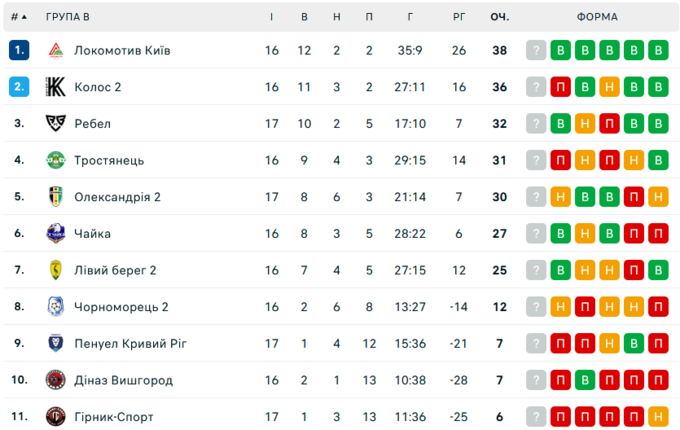Click the position 2 rank badge
Viewport: 680px width, 430px height.
click(x=19, y=87)
